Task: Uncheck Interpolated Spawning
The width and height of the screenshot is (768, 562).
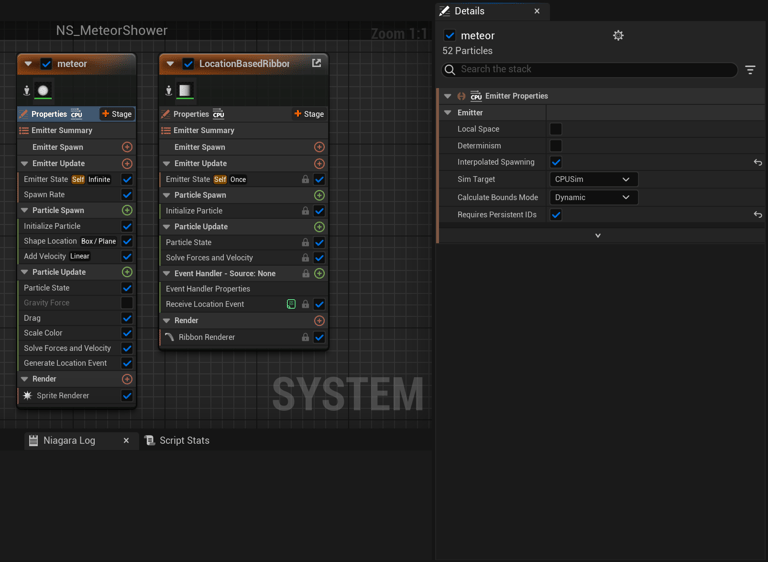Action: (x=556, y=162)
